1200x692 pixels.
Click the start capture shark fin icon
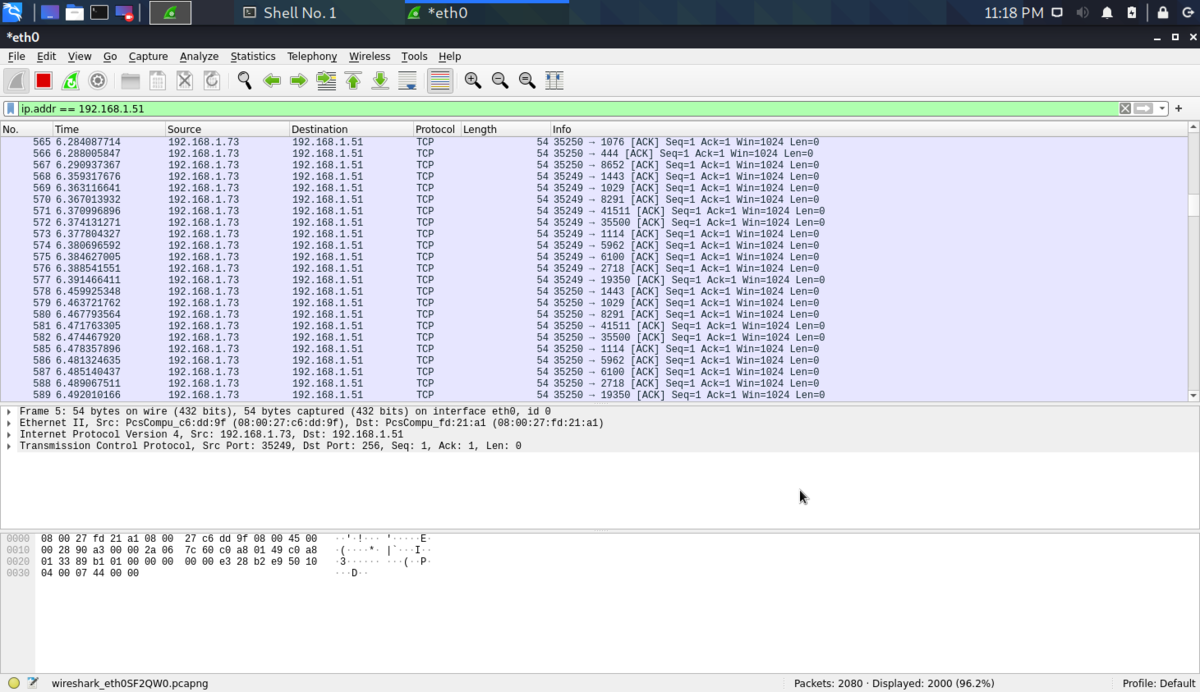(16, 81)
